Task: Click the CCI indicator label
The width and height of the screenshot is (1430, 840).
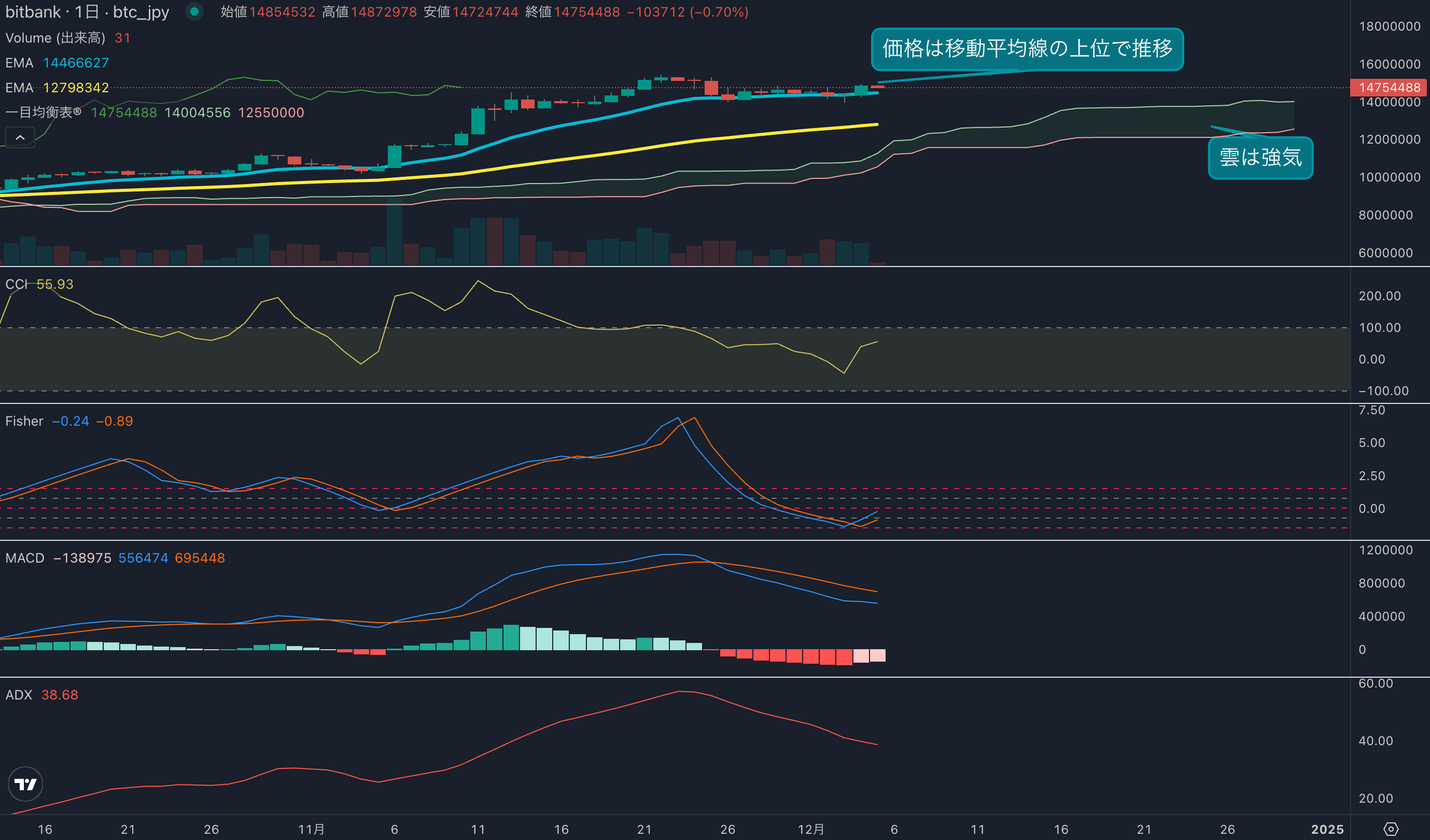Action: point(16,284)
